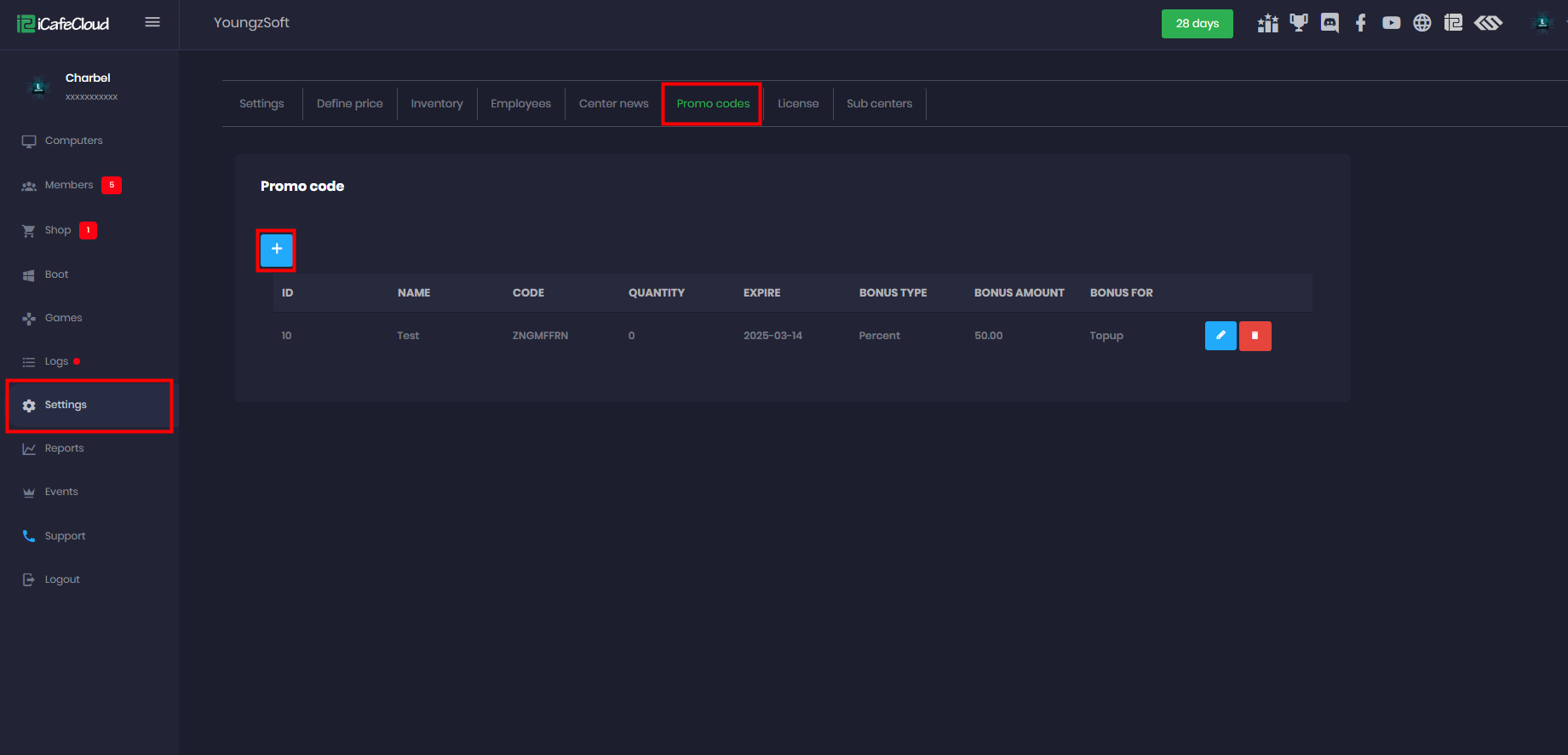This screenshot has height=755, width=1568.
Task: Click the blue add promo code button
Action: [276, 250]
